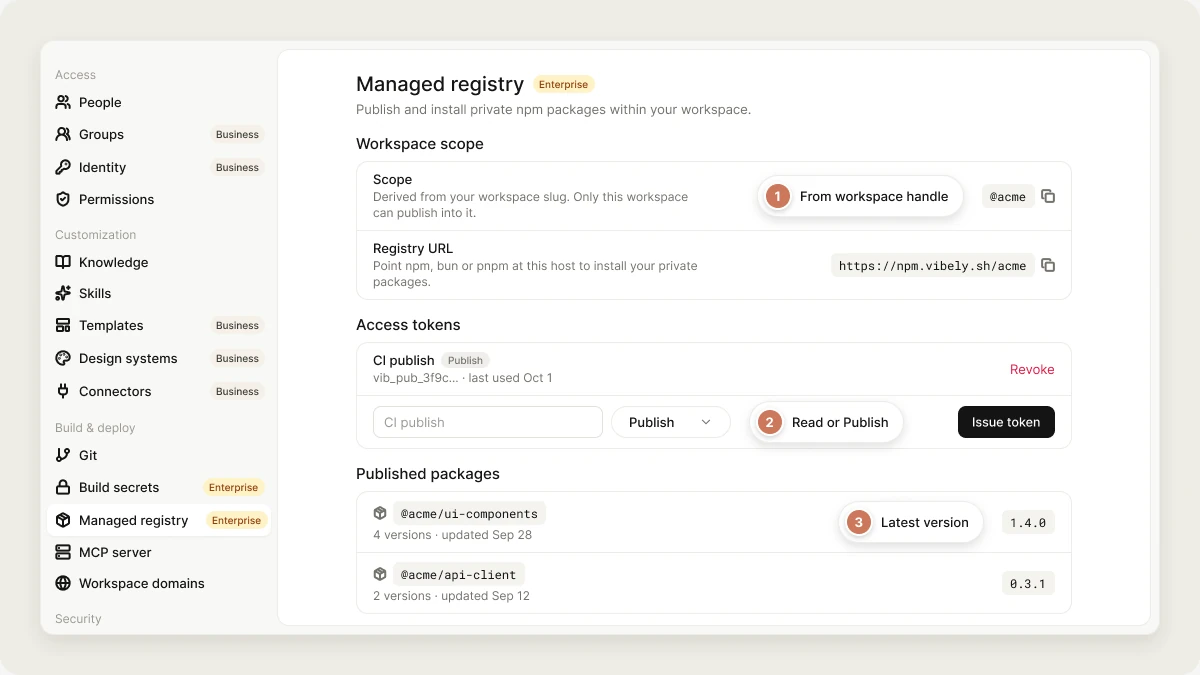Open the Permissions page
Image resolution: width=1200 pixels, height=675 pixels.
(158, 199)
